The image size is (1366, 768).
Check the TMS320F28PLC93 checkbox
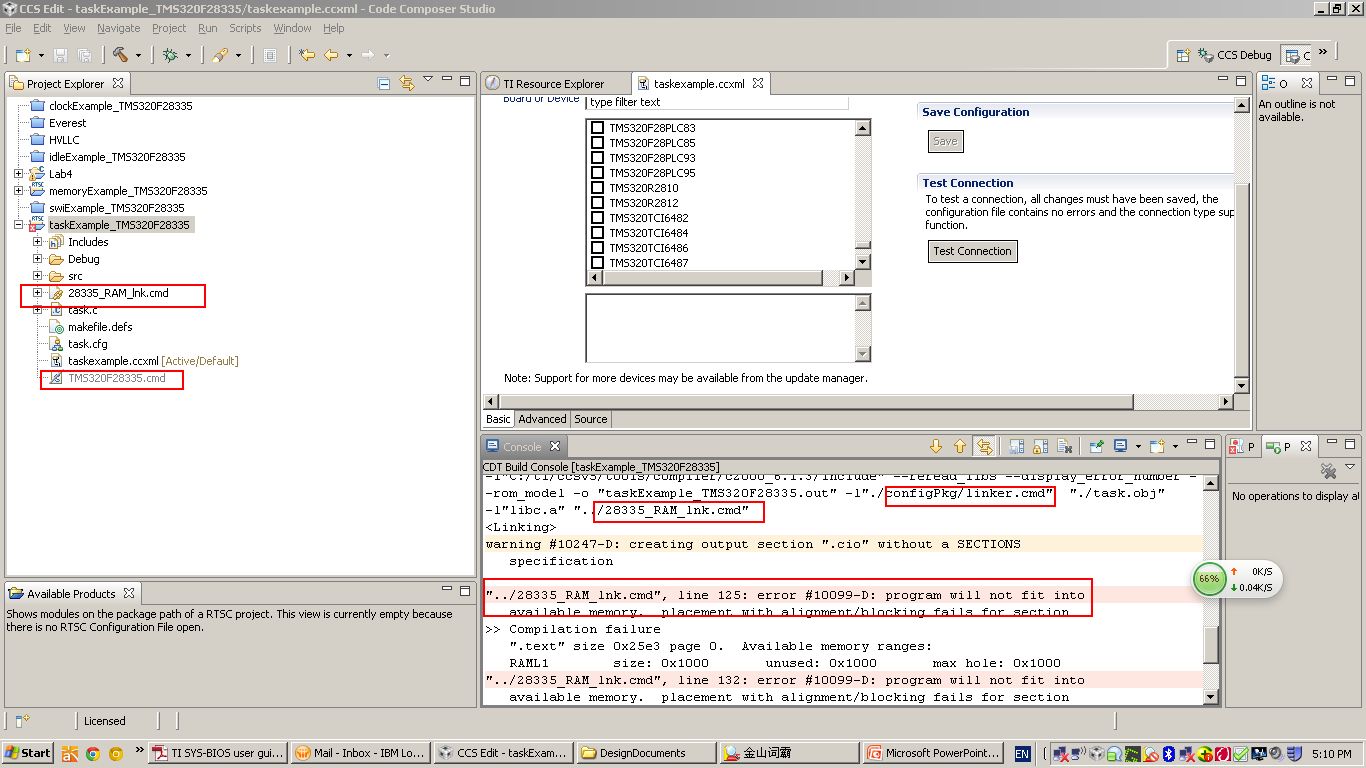coord(597,158)
